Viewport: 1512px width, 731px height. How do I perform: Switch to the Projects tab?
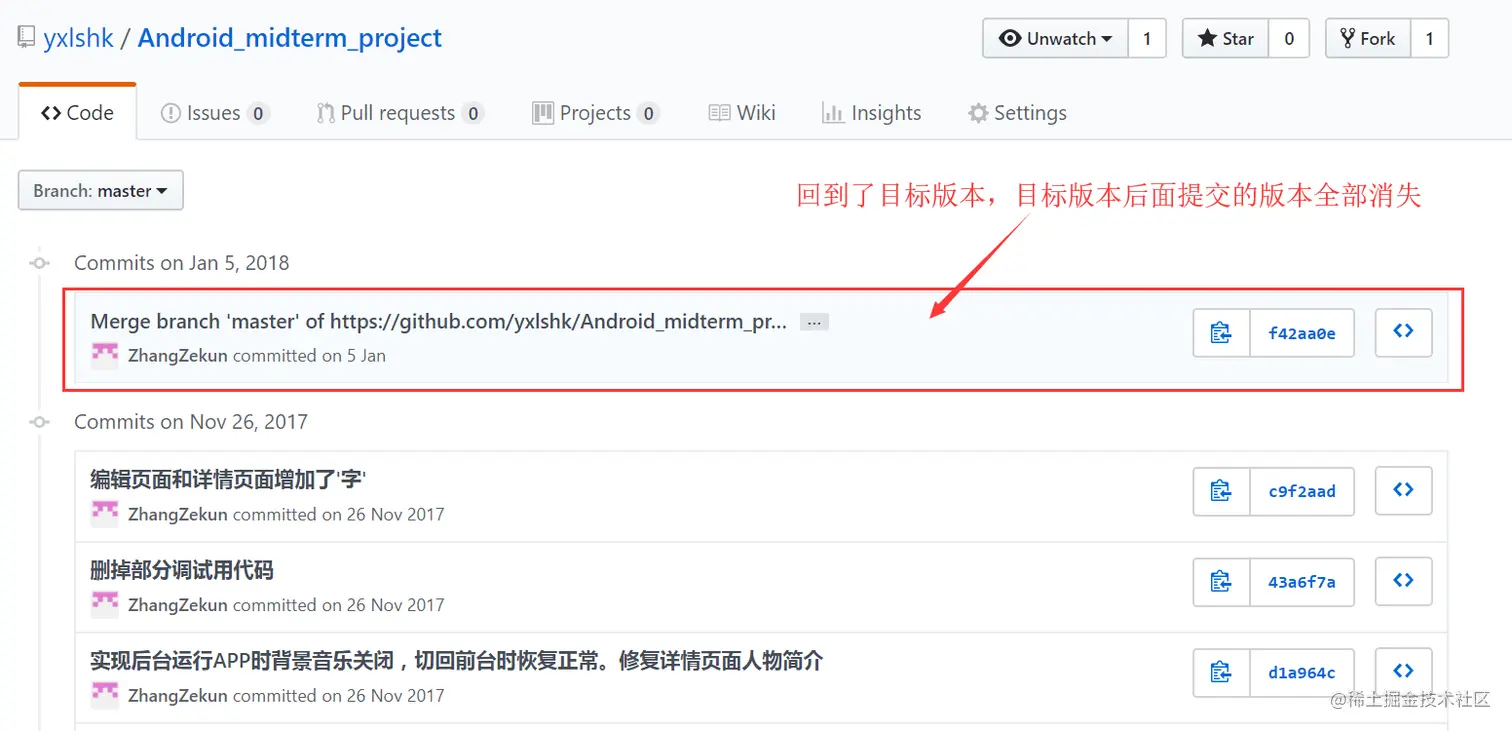595,113
